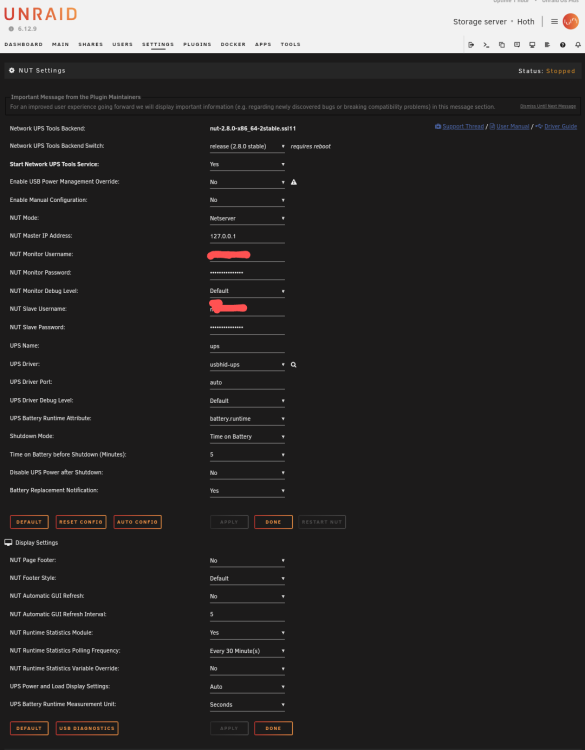Open the Plugins tab
585x750 pixels.
[197, 44]
